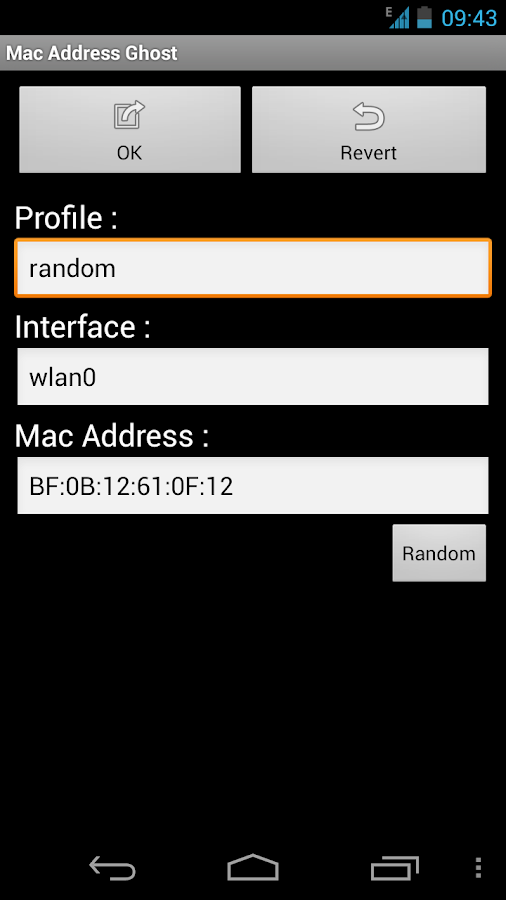The width and height of the screenshot is (506, 900).
Task: Tap the E network type indicator
Action: point(390,11)
